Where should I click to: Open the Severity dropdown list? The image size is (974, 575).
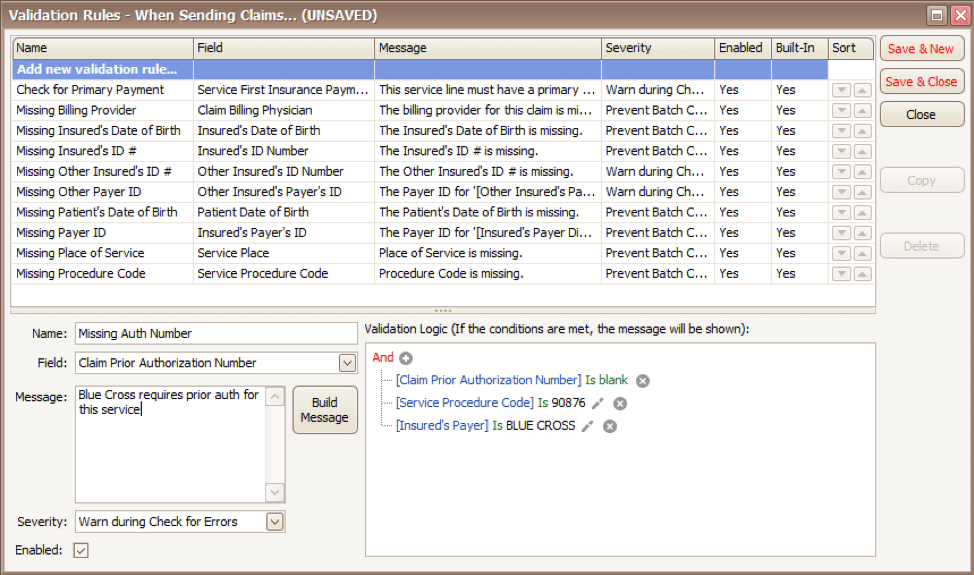275,522
